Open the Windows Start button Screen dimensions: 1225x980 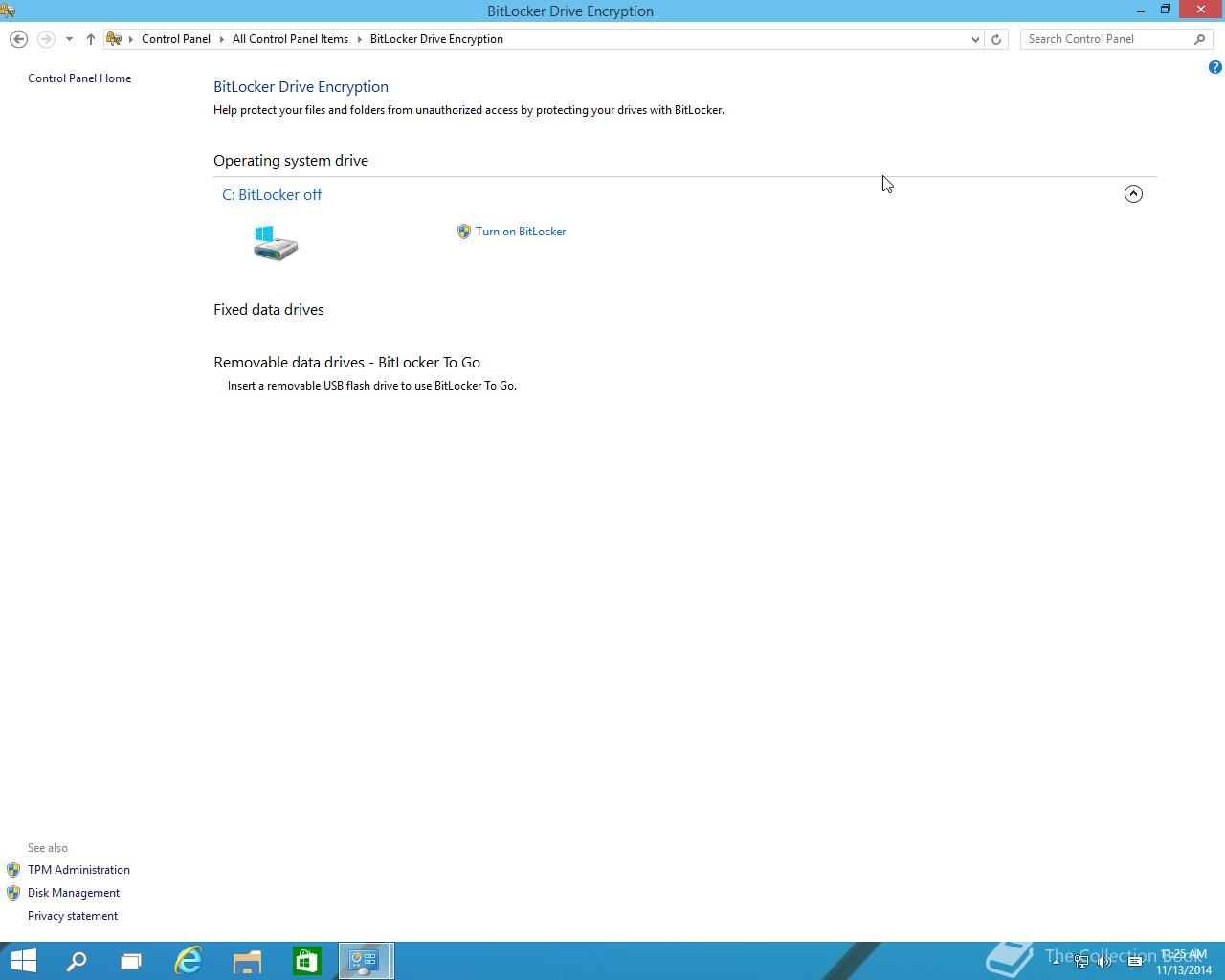click(x=23, y=961)
